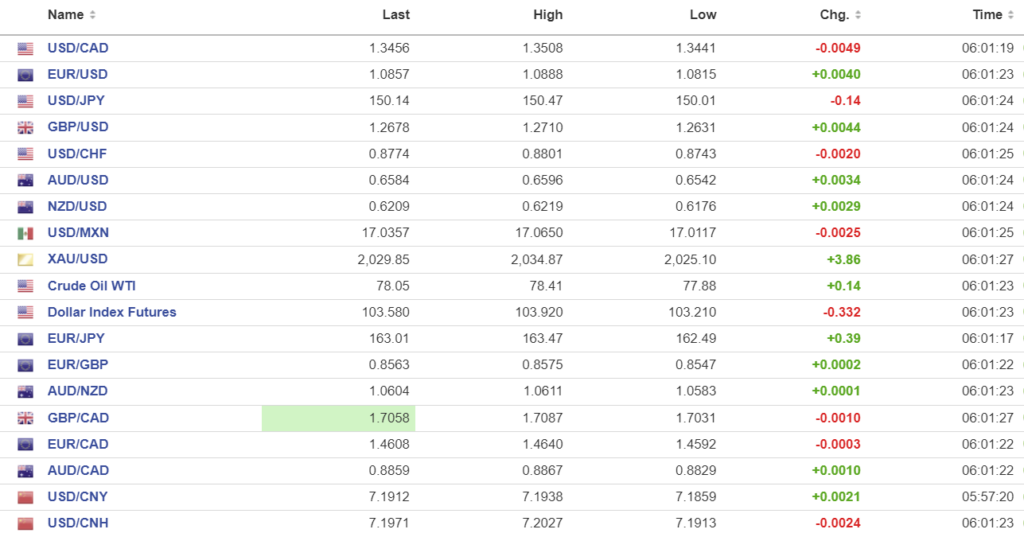Click the New Zealand flag icon beside NZD/USD
The width and height of the screenshot is (1024, 533).
tap(25, 207)
